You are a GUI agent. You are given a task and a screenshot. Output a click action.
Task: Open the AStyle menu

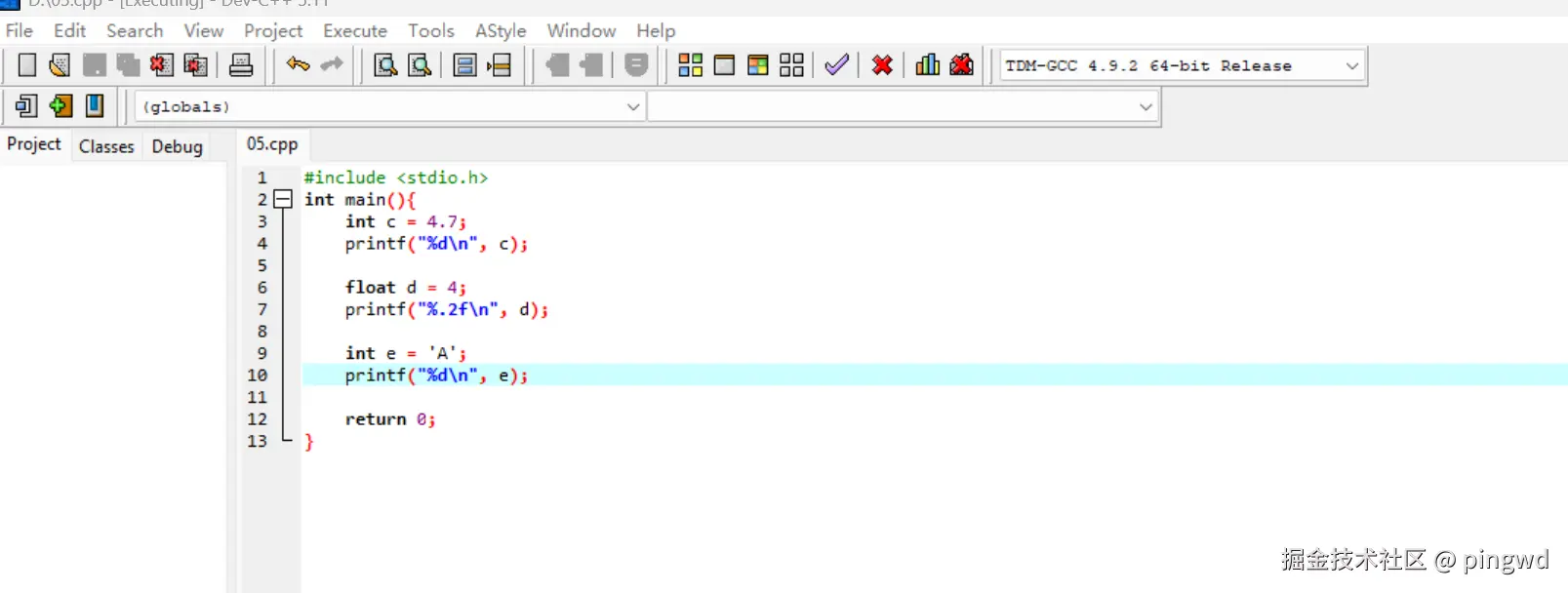501,30
